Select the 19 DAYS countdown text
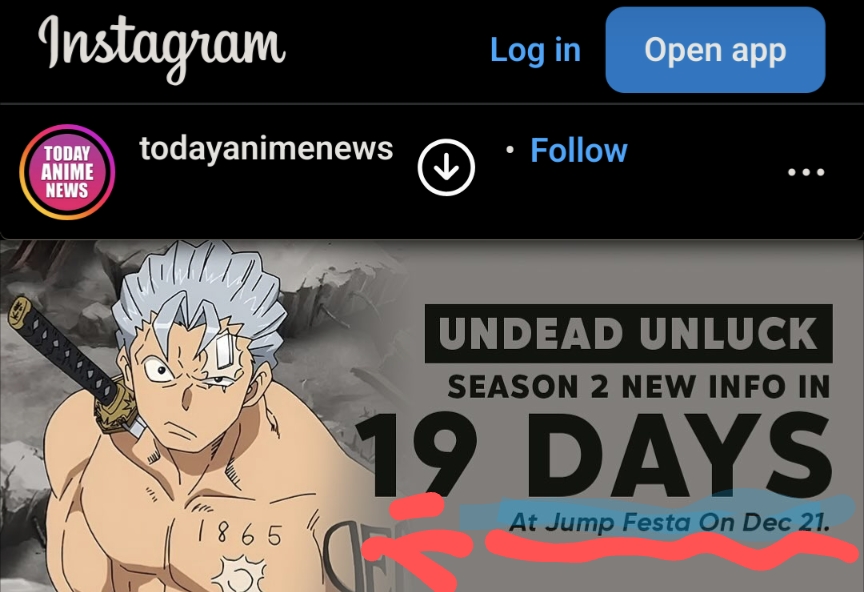Screen dimensions: 864x592 click(594, 454)
